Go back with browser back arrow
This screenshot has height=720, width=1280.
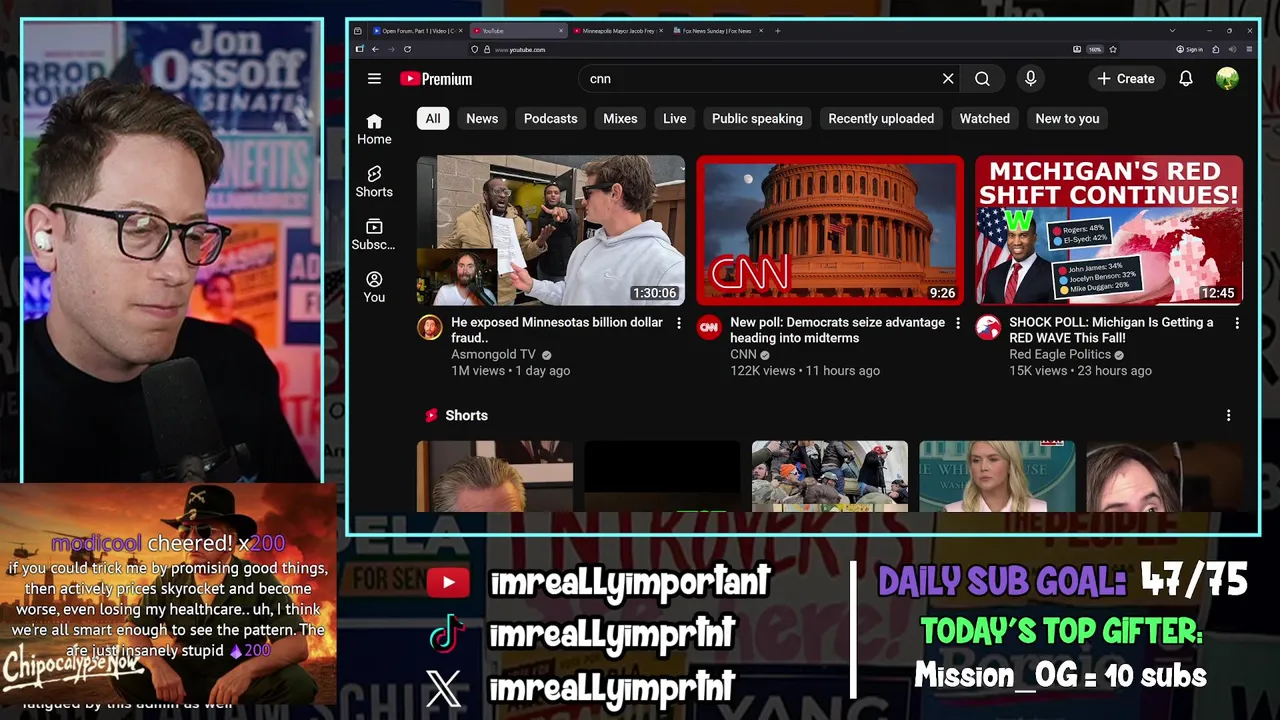click(375, 49)
